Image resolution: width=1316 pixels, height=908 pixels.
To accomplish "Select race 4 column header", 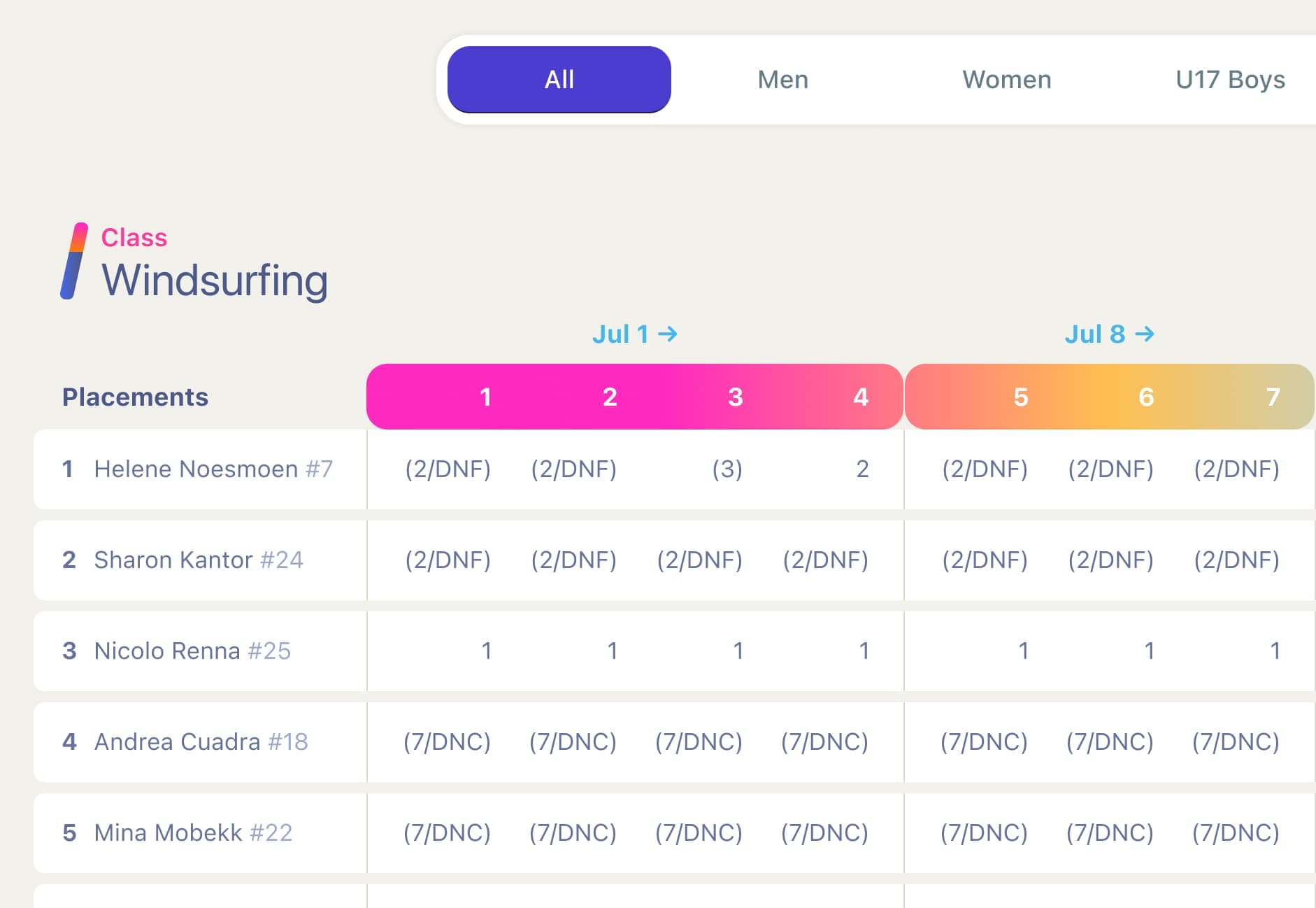I will click(860, 397).
